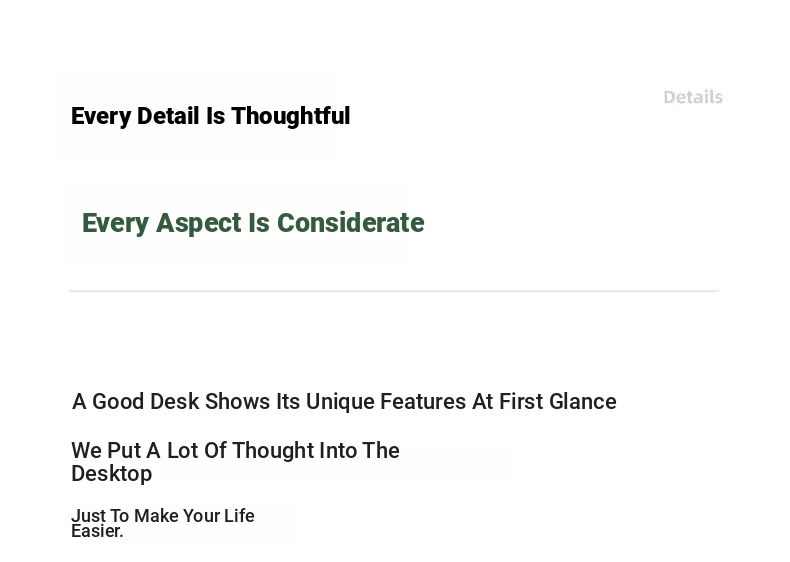The width and height of the screenshot is (790, 562).
Task: Click the word Features in the desk sentence
Action: click(x=423, y=402)
